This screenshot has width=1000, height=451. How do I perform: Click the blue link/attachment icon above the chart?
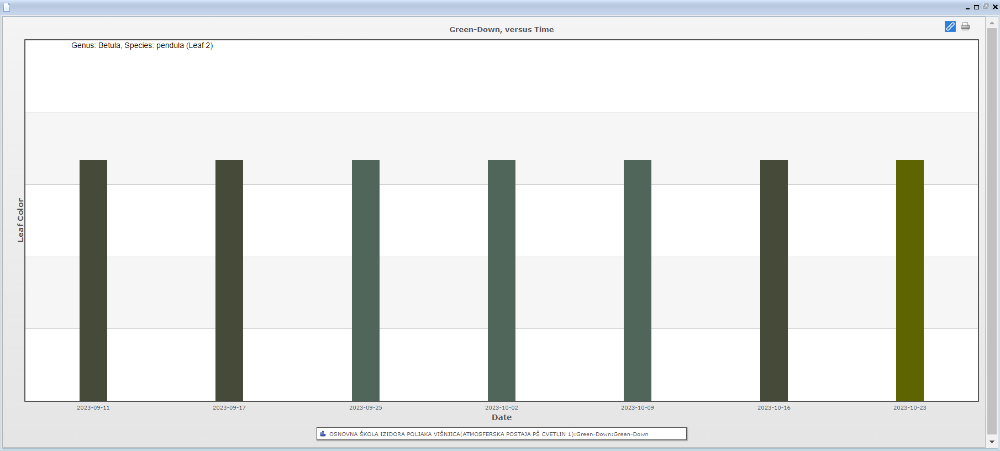click(950, 26)
